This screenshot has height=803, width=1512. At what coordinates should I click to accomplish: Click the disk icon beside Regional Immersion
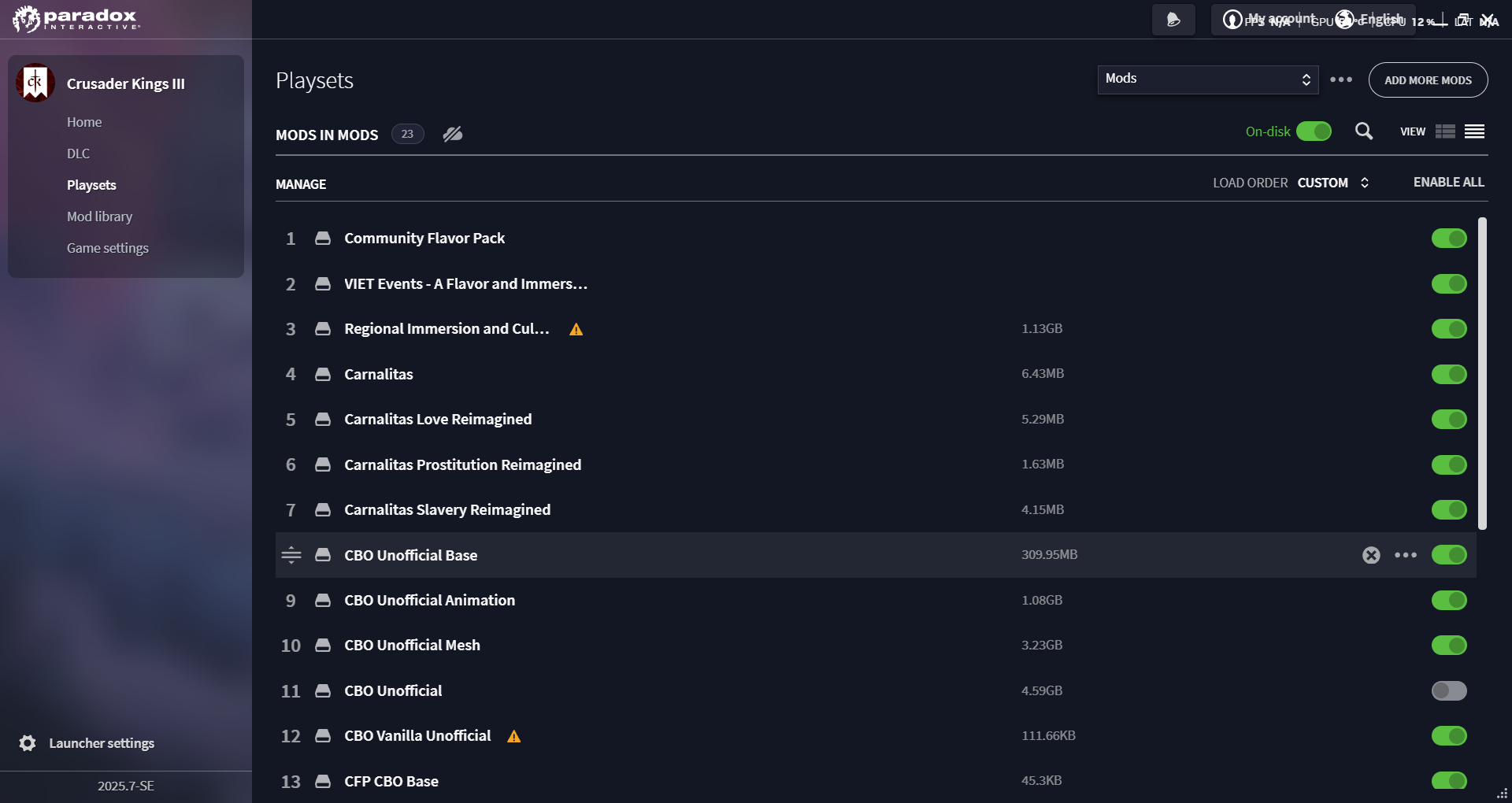click(x=323, y=329)
